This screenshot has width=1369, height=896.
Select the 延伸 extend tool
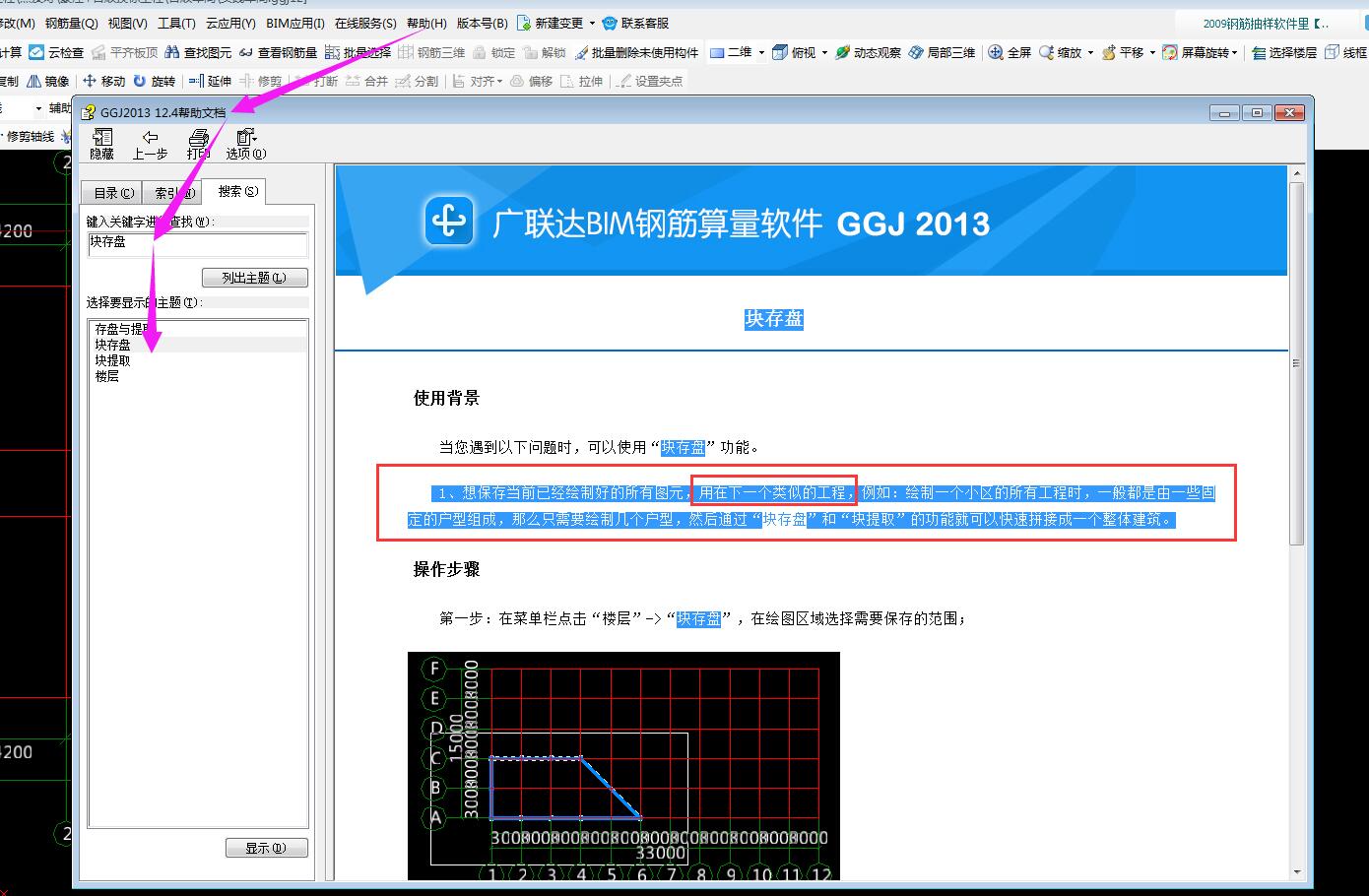click(211, 81)
